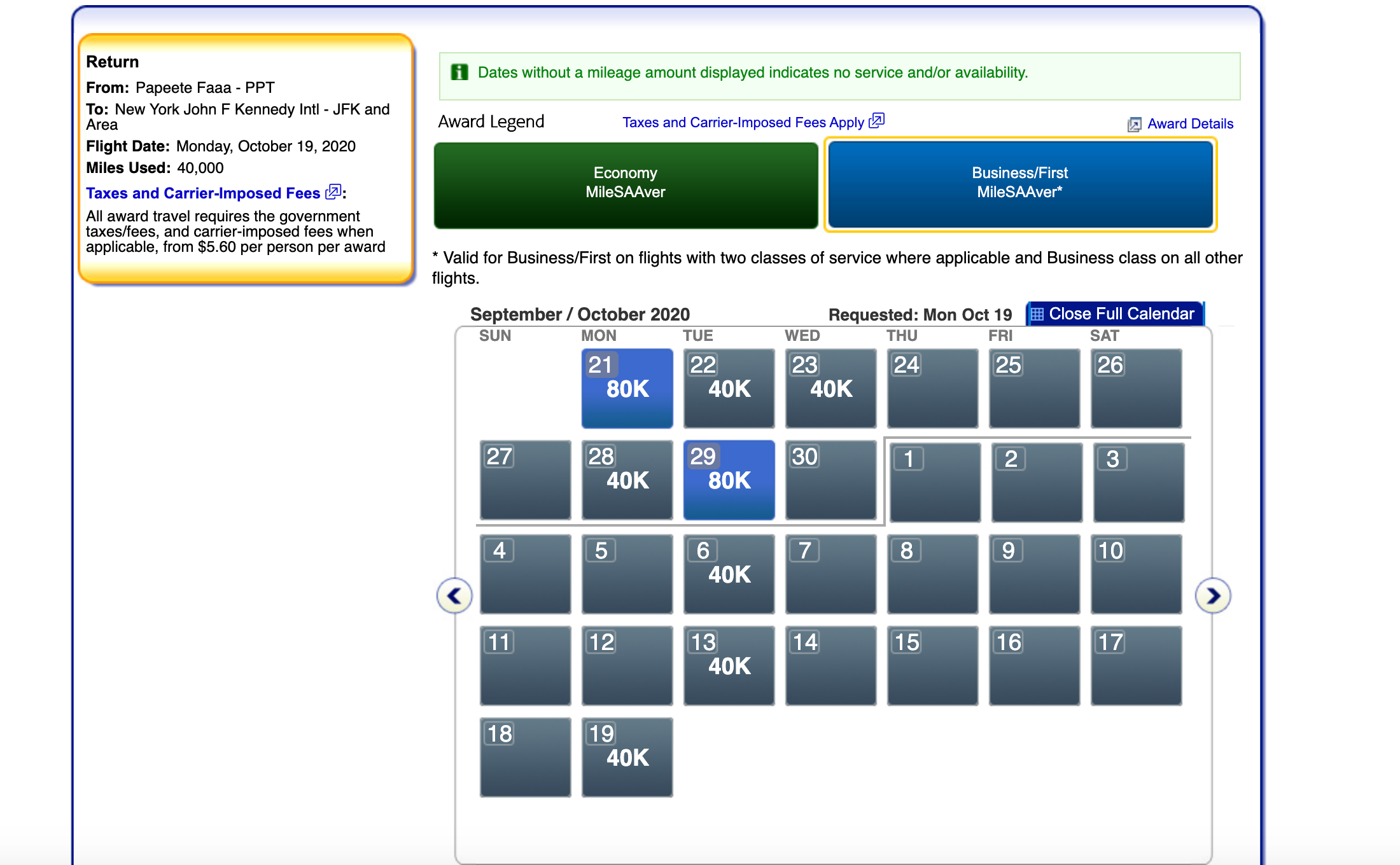Select requested date October 19 at 40K
1400x865 pixels.
pyautogui.click(x=627, y=757)
